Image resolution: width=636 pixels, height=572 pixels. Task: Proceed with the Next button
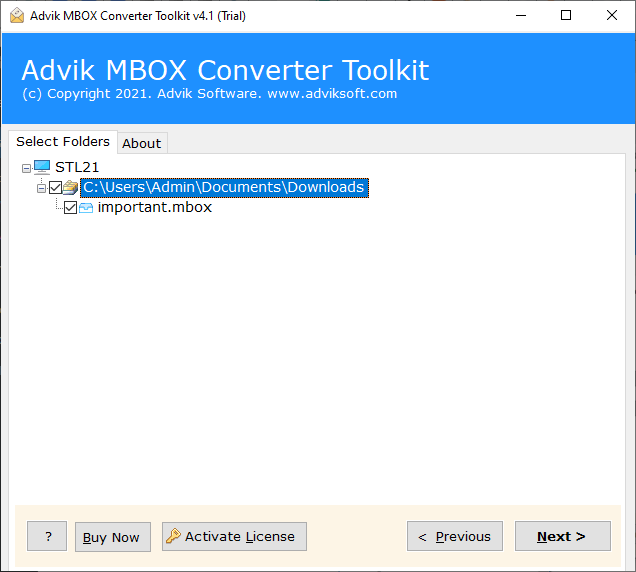point(562,536)
